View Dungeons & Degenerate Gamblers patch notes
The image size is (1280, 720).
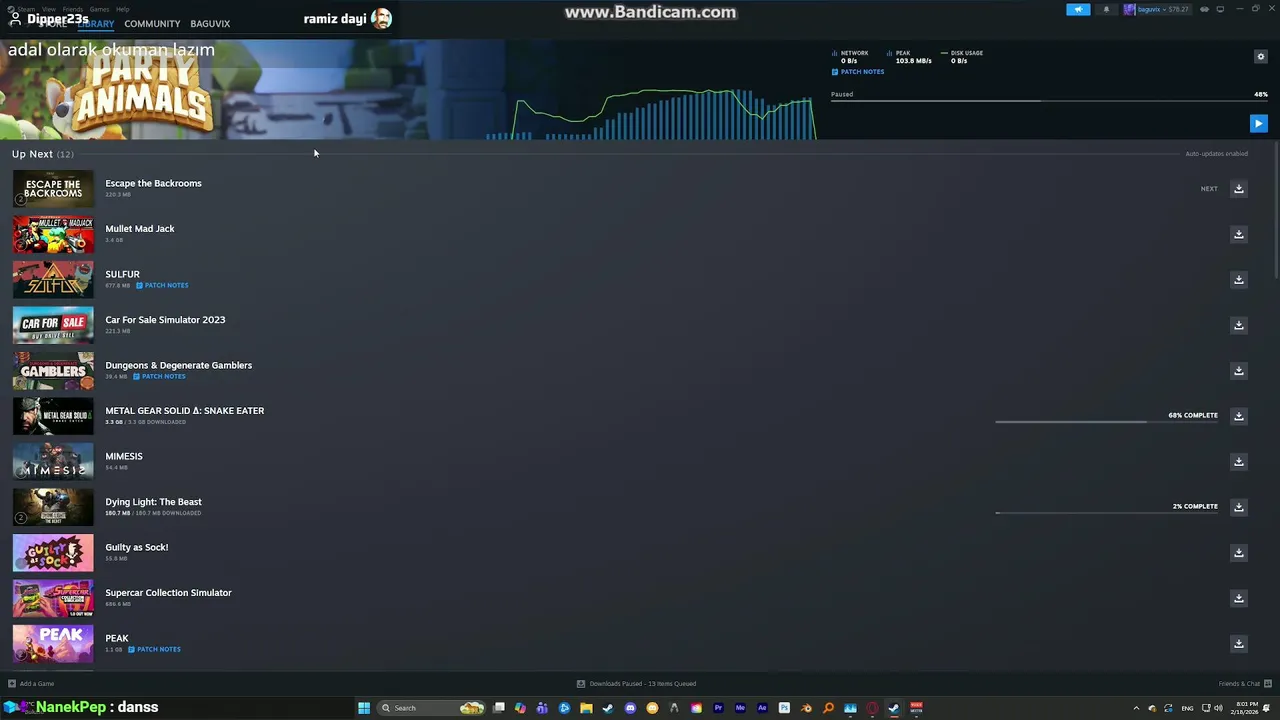tap(159, 376)
